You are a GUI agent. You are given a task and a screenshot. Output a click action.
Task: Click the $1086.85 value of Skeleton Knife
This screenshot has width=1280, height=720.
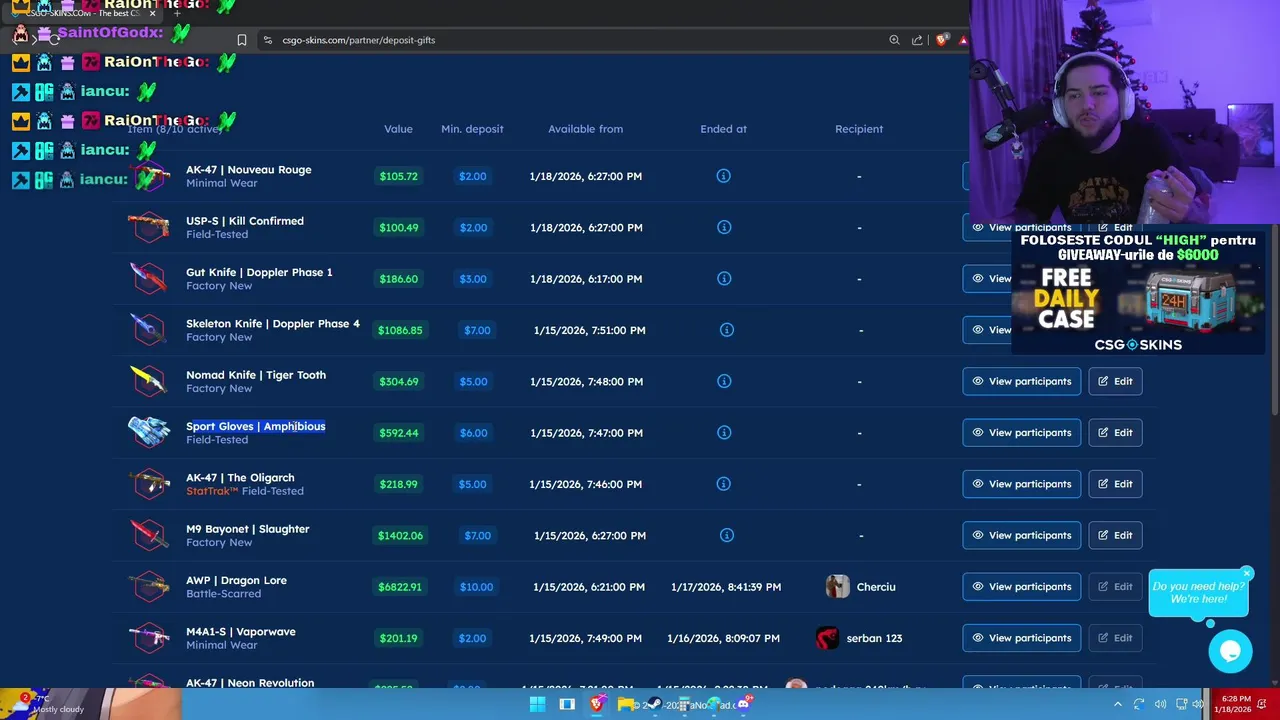pos(399,330)
